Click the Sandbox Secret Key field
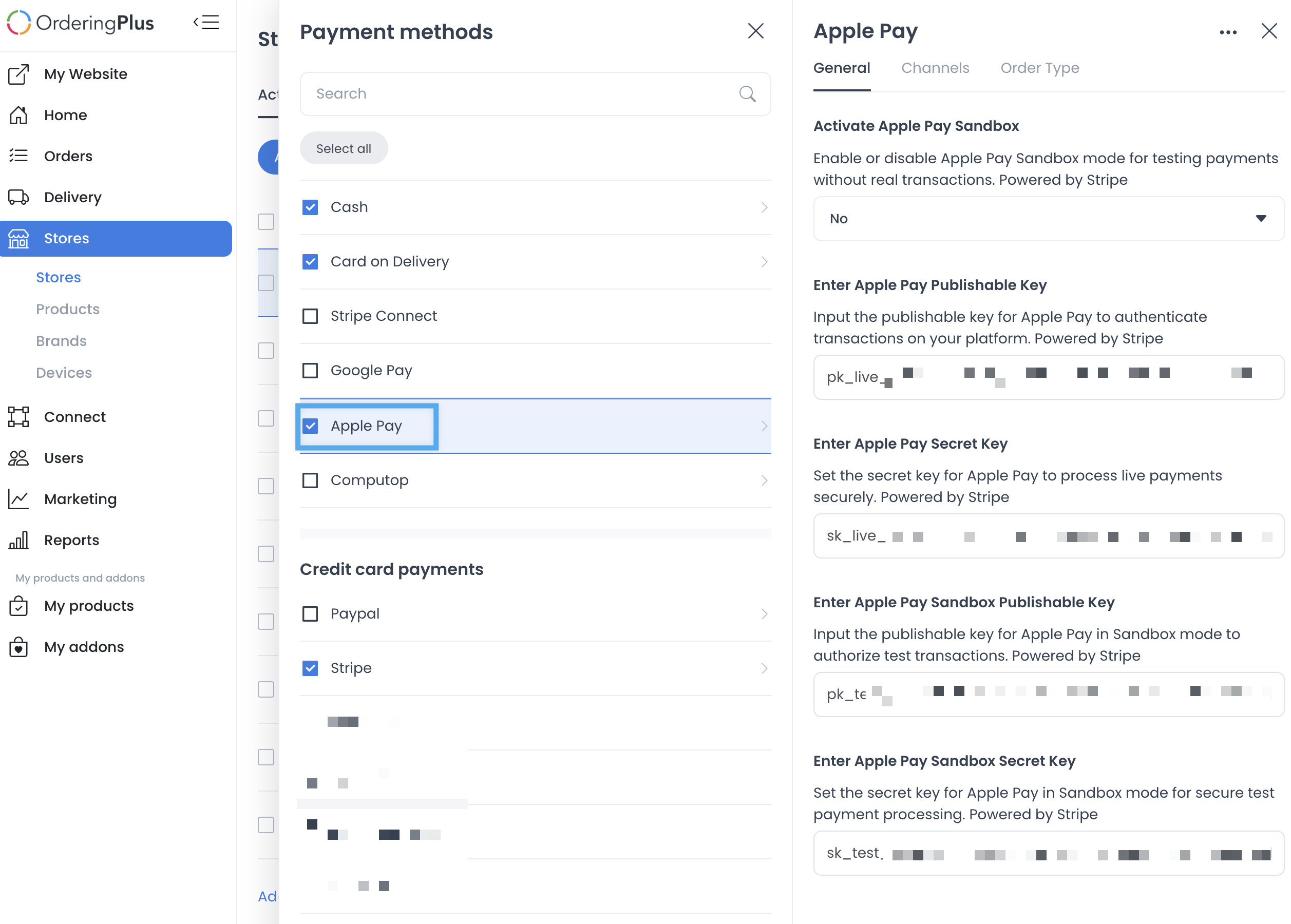This screenshot has height=924, width=1291. click(x=1048, y=854)
